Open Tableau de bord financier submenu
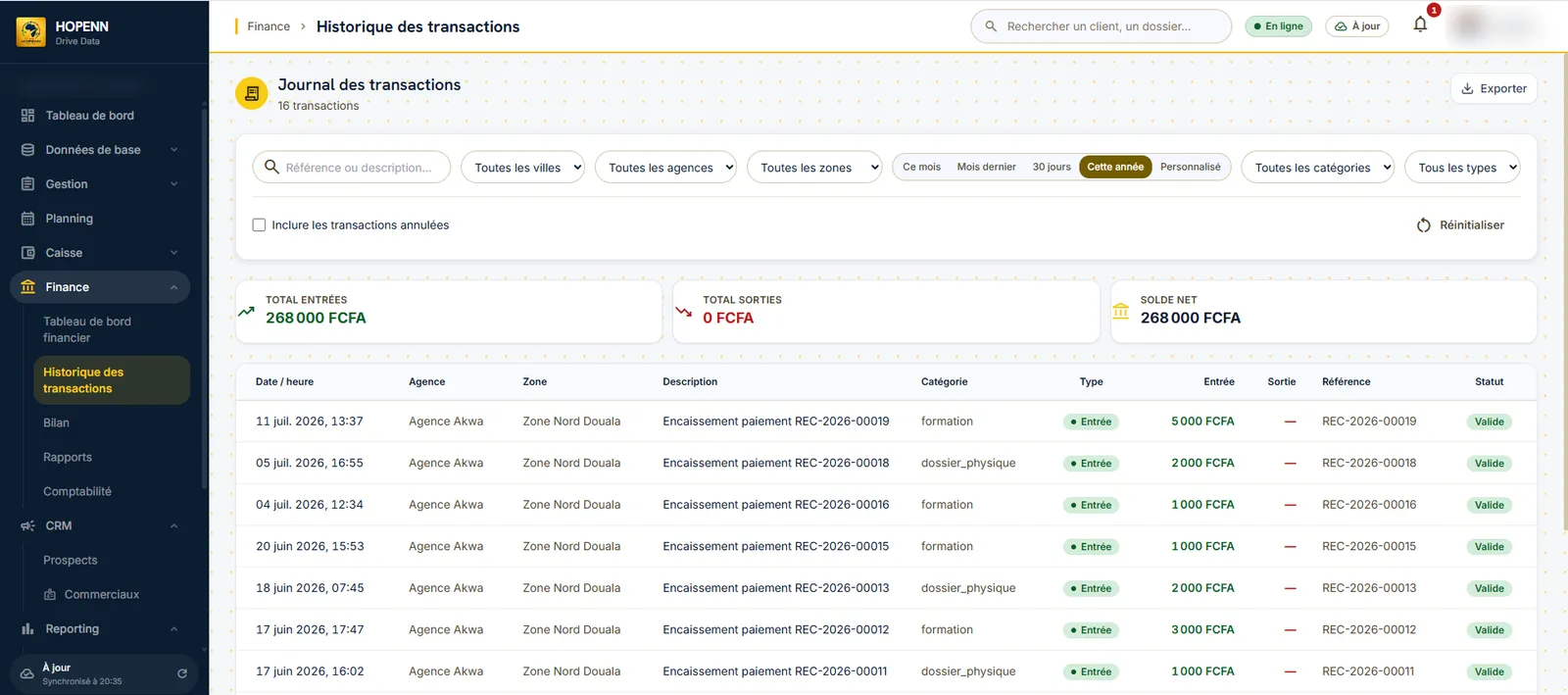 coord(112,329)
